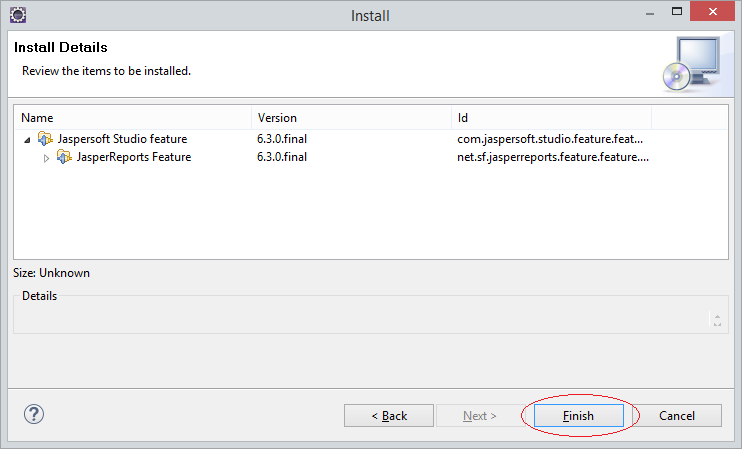Click the JasperReports Feature icon
This screenshot has height=449, width=742.
coord(64,157)
